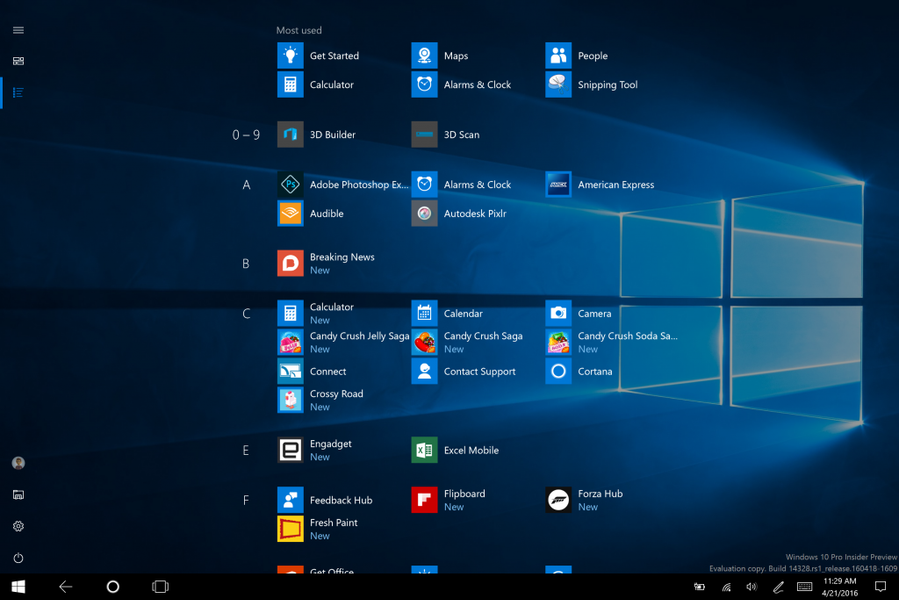Open Settings from the left sidebar
This screenshot has width=899, height=600.
pyautogui.click(x=18, y=526)
